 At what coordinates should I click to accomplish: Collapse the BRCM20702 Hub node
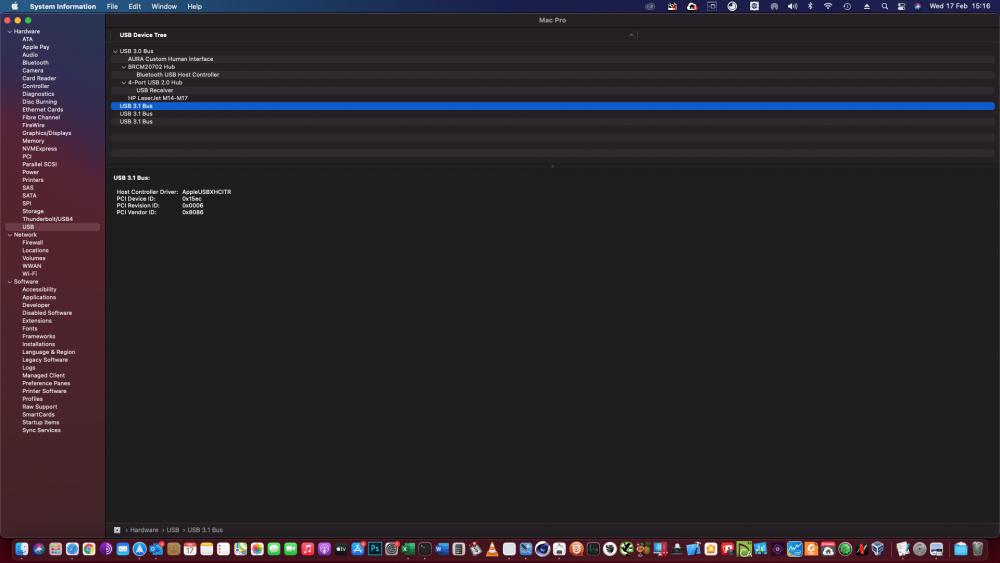click(x=124, y=67)
